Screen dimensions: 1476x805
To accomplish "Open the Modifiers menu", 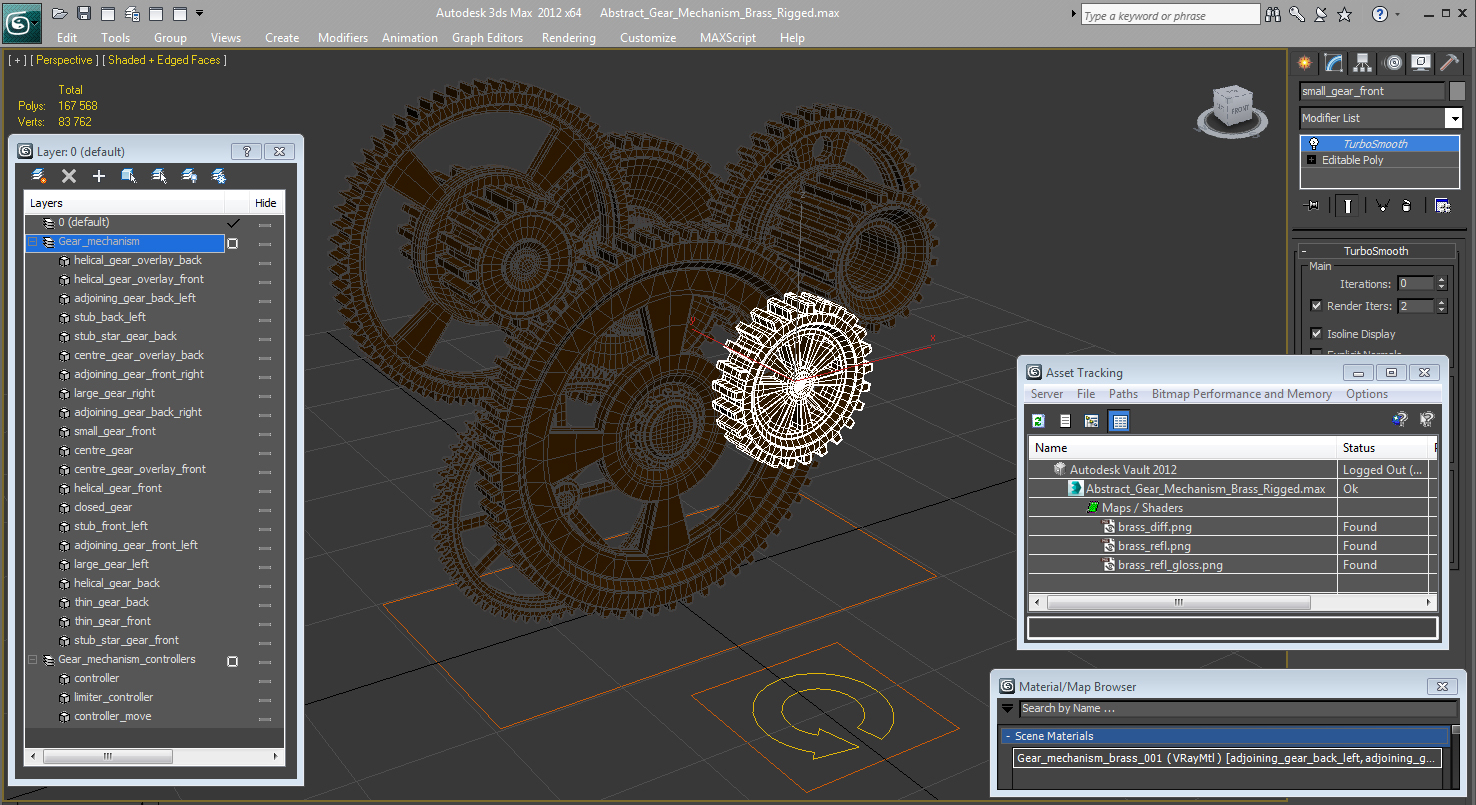I will 343,38.
